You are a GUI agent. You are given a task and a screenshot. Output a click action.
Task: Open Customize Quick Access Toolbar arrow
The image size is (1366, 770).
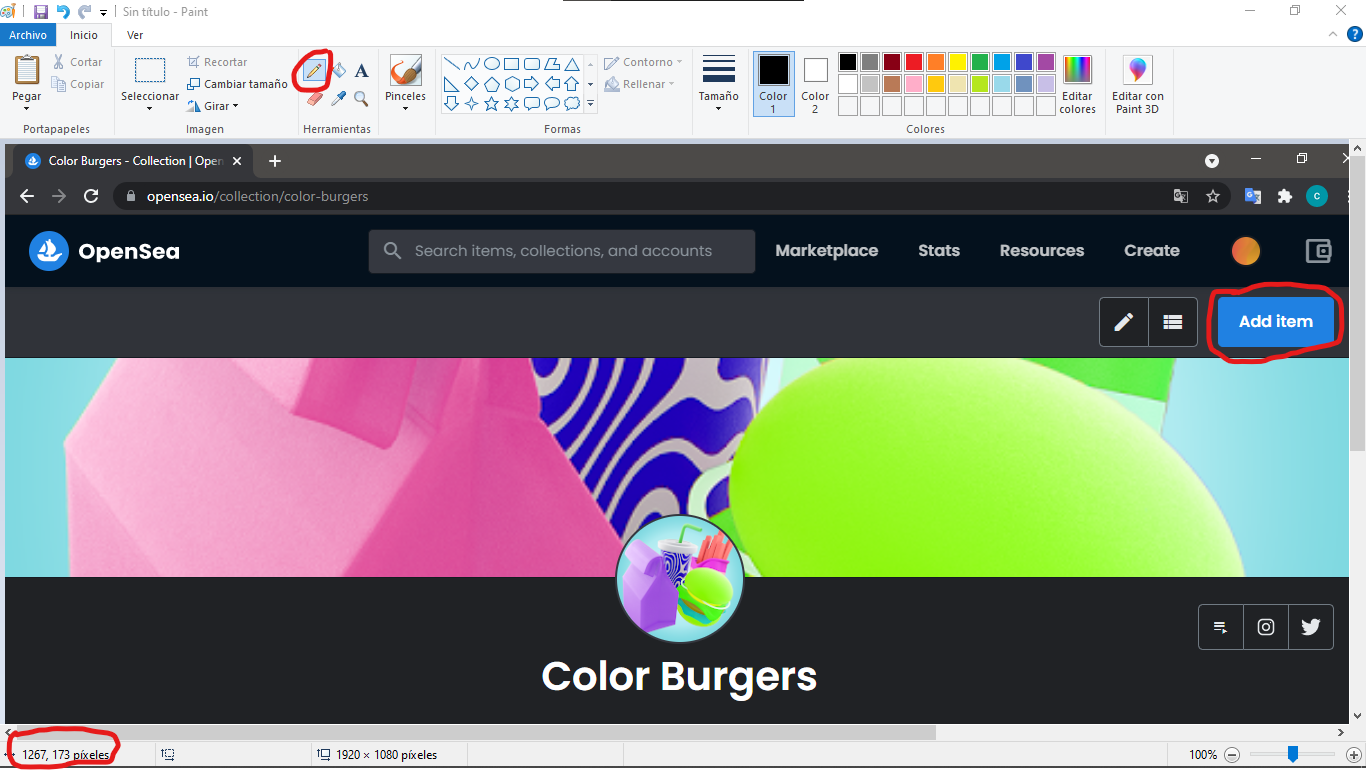103,13
